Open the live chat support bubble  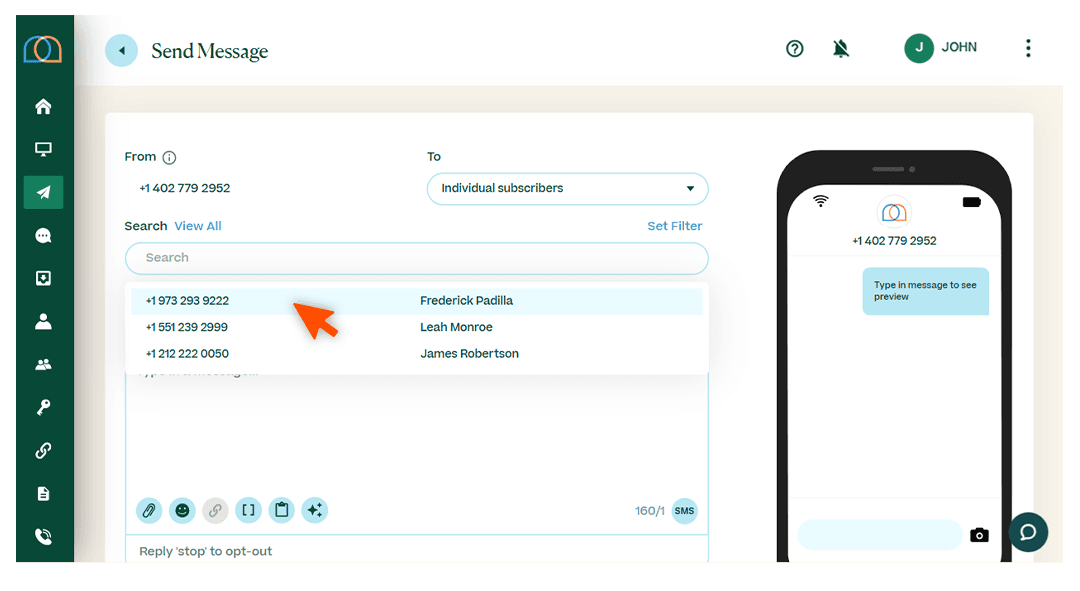1028,532
